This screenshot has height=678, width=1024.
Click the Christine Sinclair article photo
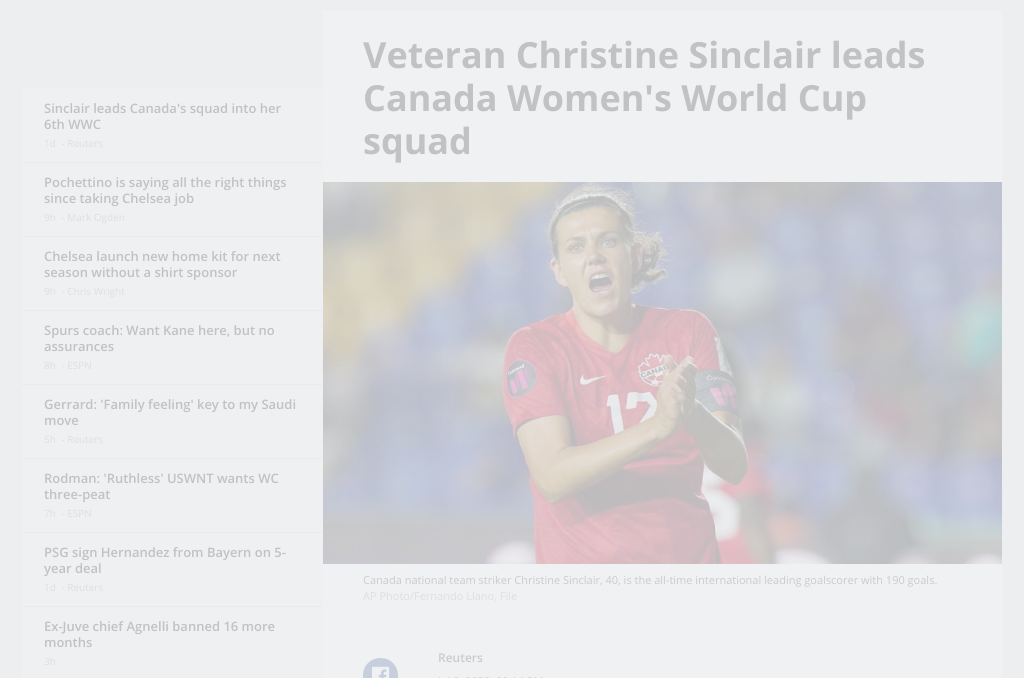(662, 372)
